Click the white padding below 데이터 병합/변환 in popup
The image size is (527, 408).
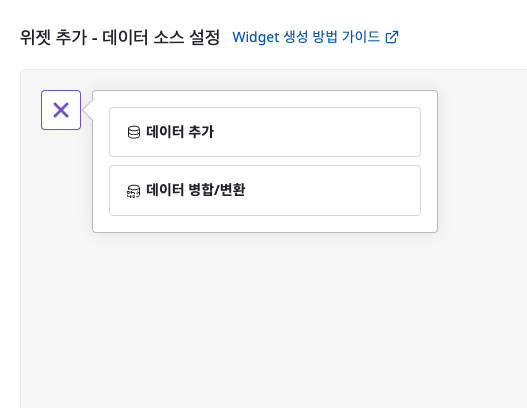(265, 223)
